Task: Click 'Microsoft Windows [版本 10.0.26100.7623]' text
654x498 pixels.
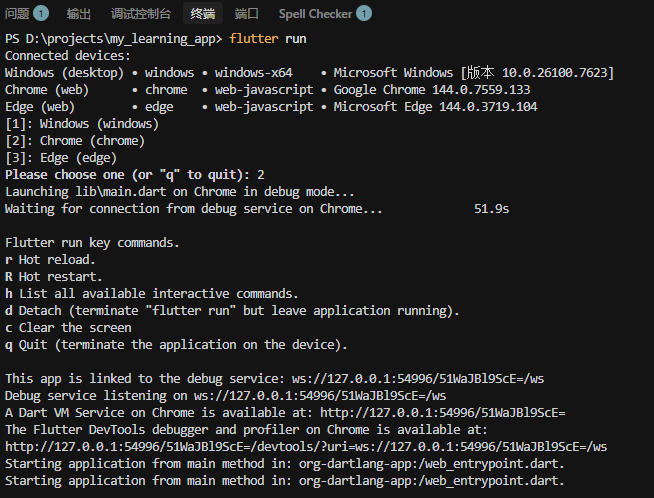Action: click(x=474, y=73)
